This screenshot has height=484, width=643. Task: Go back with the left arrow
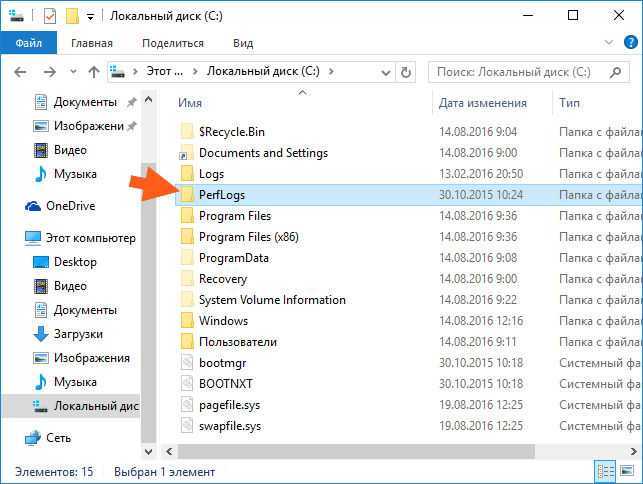[21, 73]
